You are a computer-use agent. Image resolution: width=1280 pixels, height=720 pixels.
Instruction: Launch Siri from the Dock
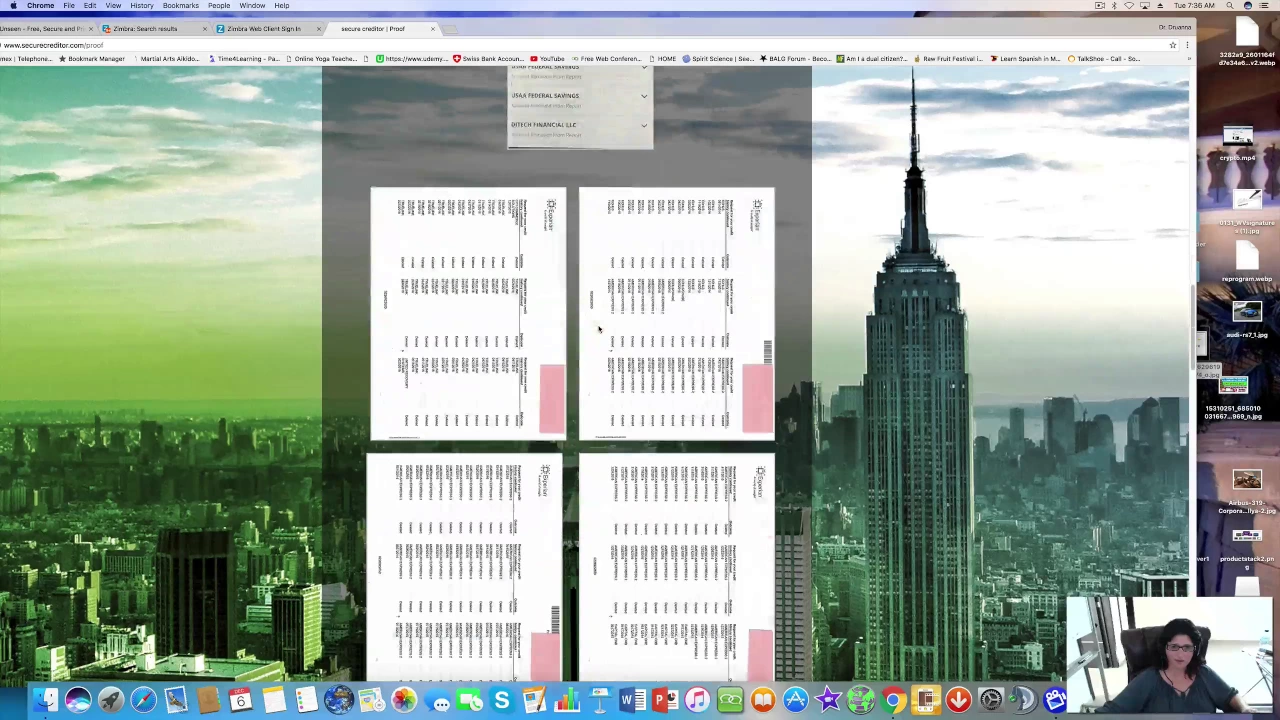[78, 700]
